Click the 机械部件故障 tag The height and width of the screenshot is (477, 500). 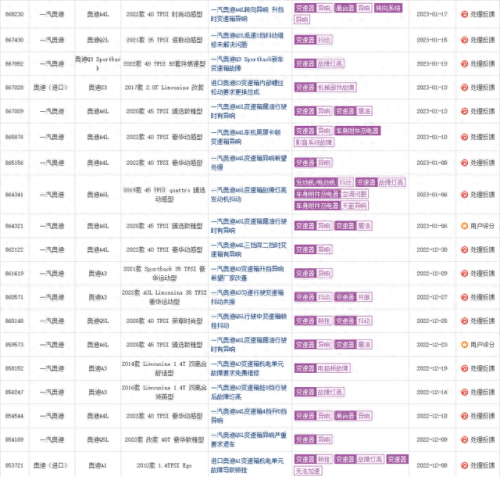(x=336, y=87)
